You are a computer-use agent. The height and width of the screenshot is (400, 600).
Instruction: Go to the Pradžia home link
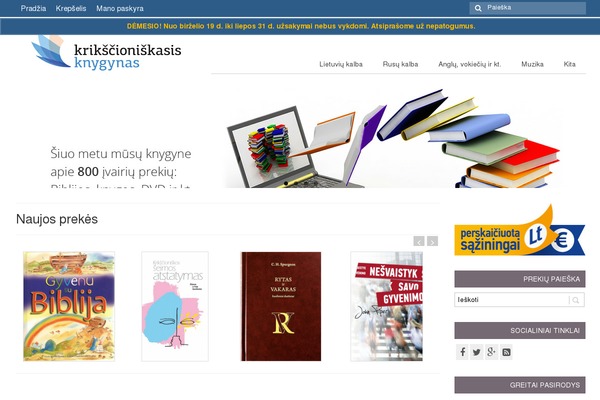click(33, 8)
